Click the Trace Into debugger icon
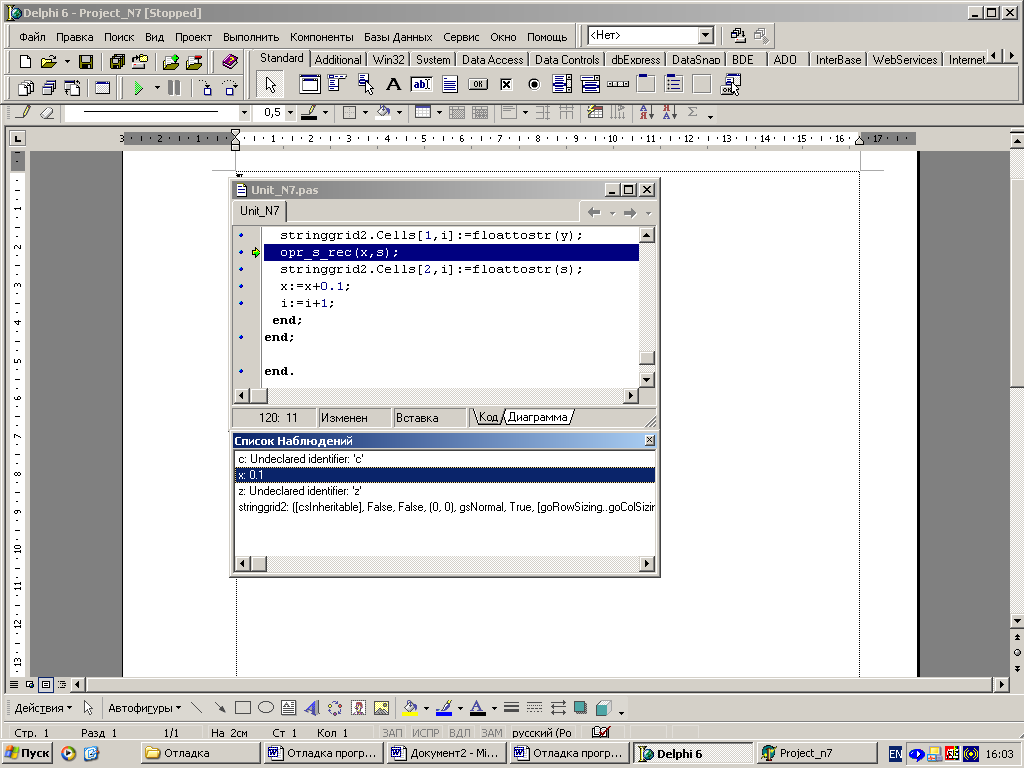 [206, 88]
